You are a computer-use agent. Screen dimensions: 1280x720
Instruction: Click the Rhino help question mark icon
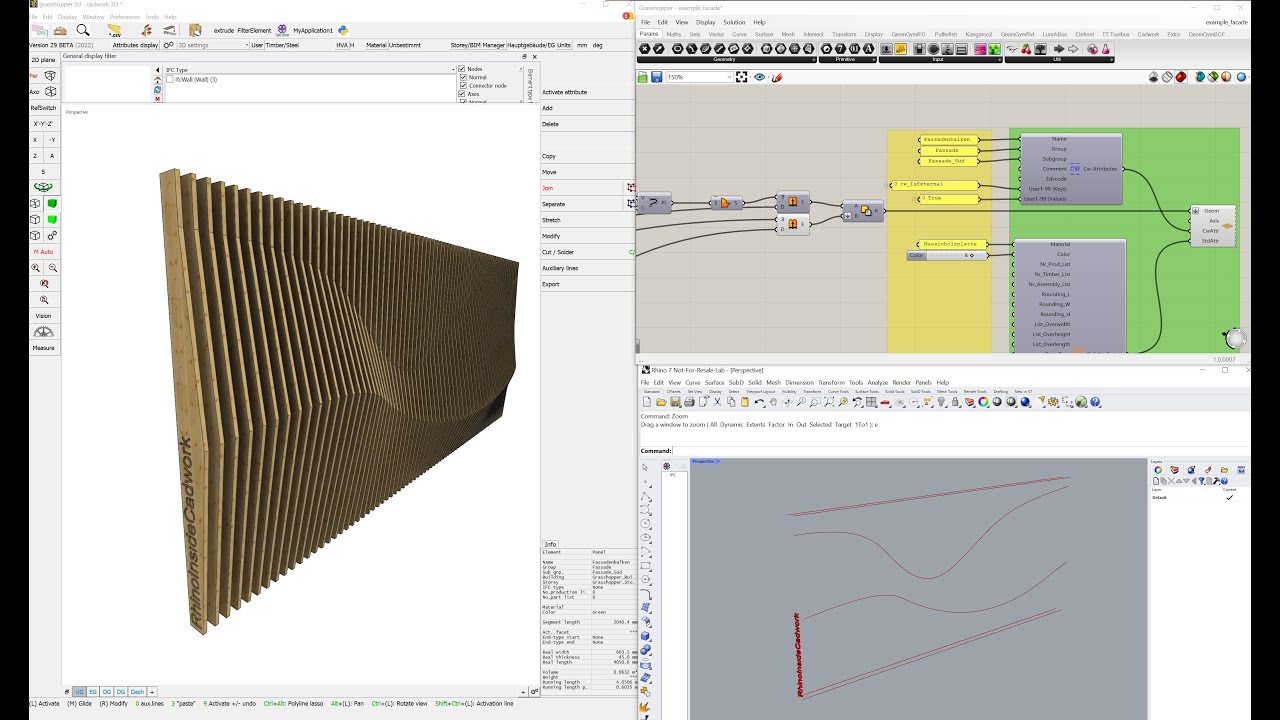pyautogui.click(x=1096, y=402)
